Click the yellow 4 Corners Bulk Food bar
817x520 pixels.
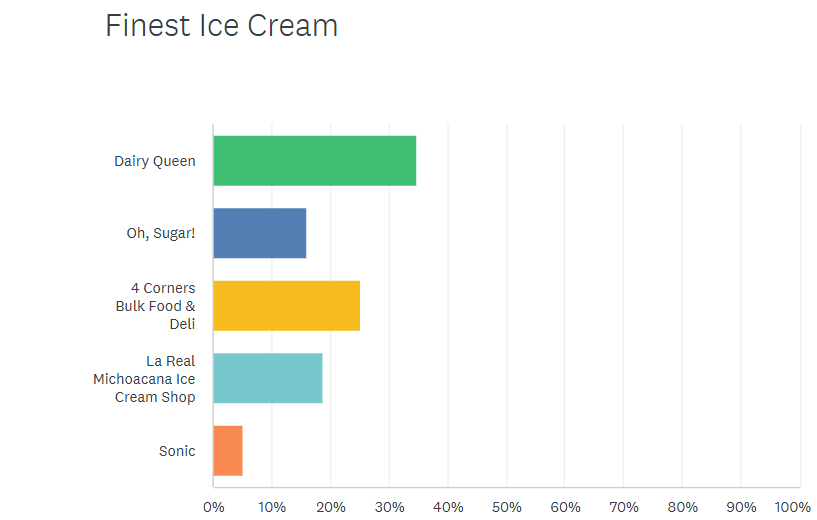286,306
